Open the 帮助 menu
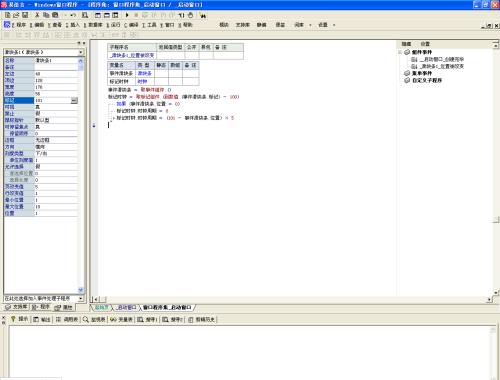The width and height of the screenshot is (500, 380). click(185, 25)
